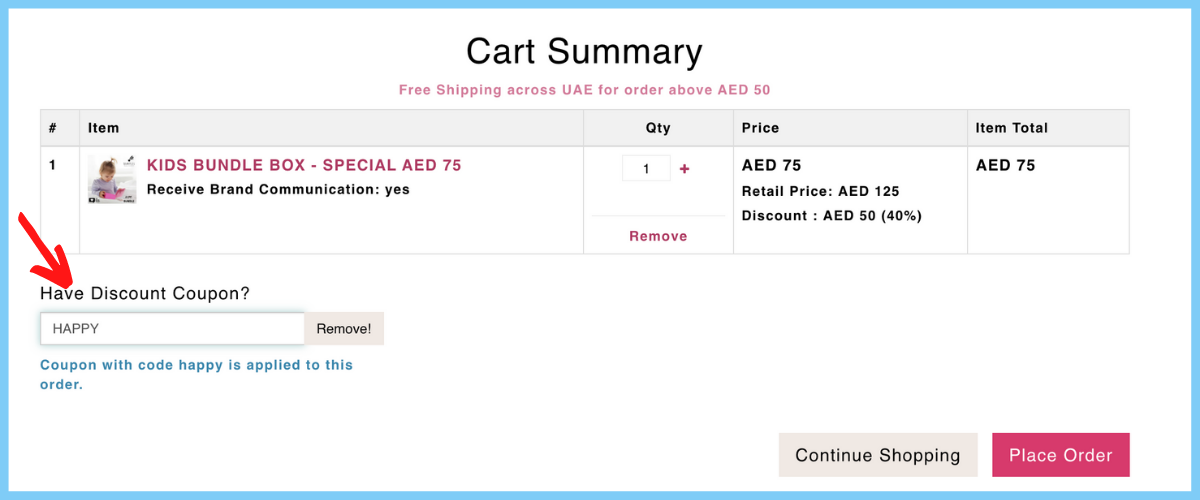The width and height of the screenshot is (1200, 500).
Task: Click the HAPPY coupon code field
Action: pyautogui.click(x=172, y=328)
